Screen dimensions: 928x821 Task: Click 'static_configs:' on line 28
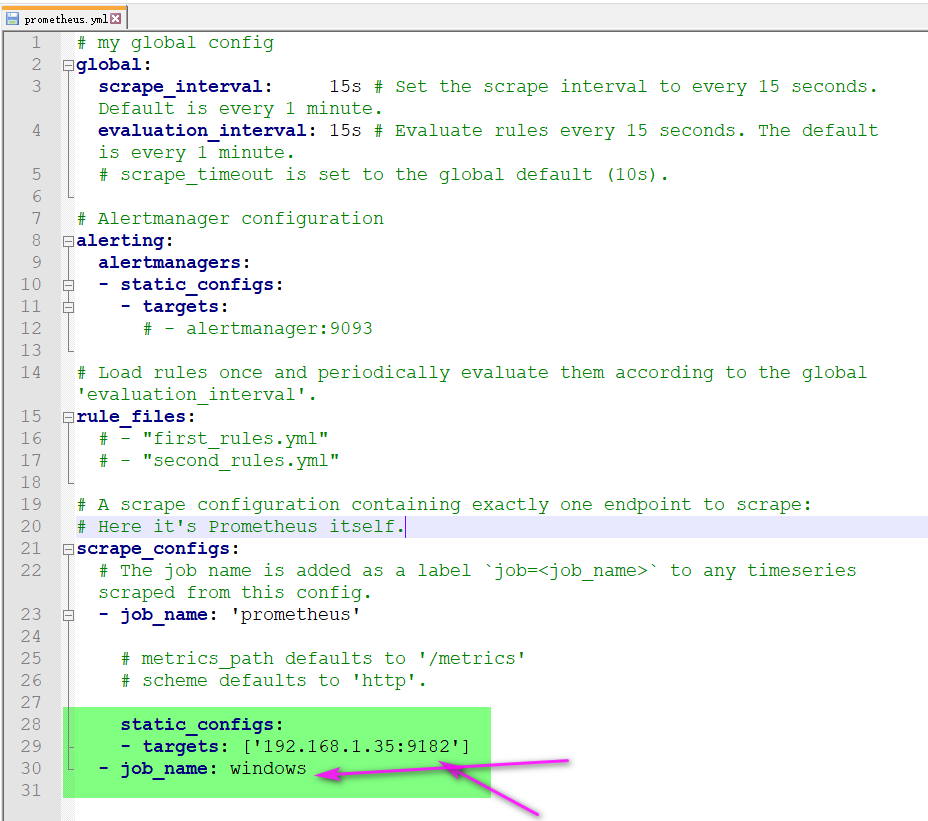tap(202, 725)
